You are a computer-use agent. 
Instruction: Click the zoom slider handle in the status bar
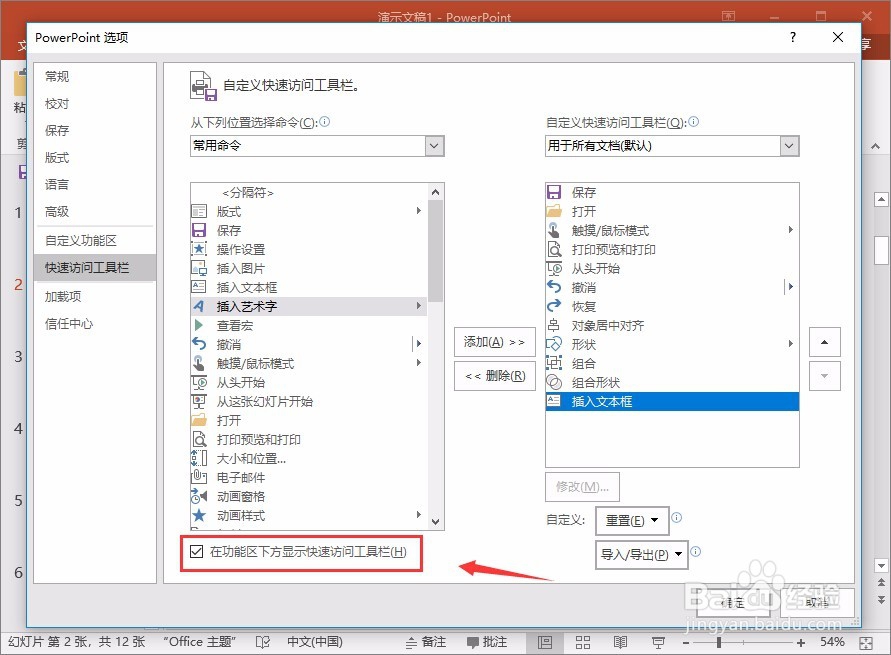[x=719, y=643]
